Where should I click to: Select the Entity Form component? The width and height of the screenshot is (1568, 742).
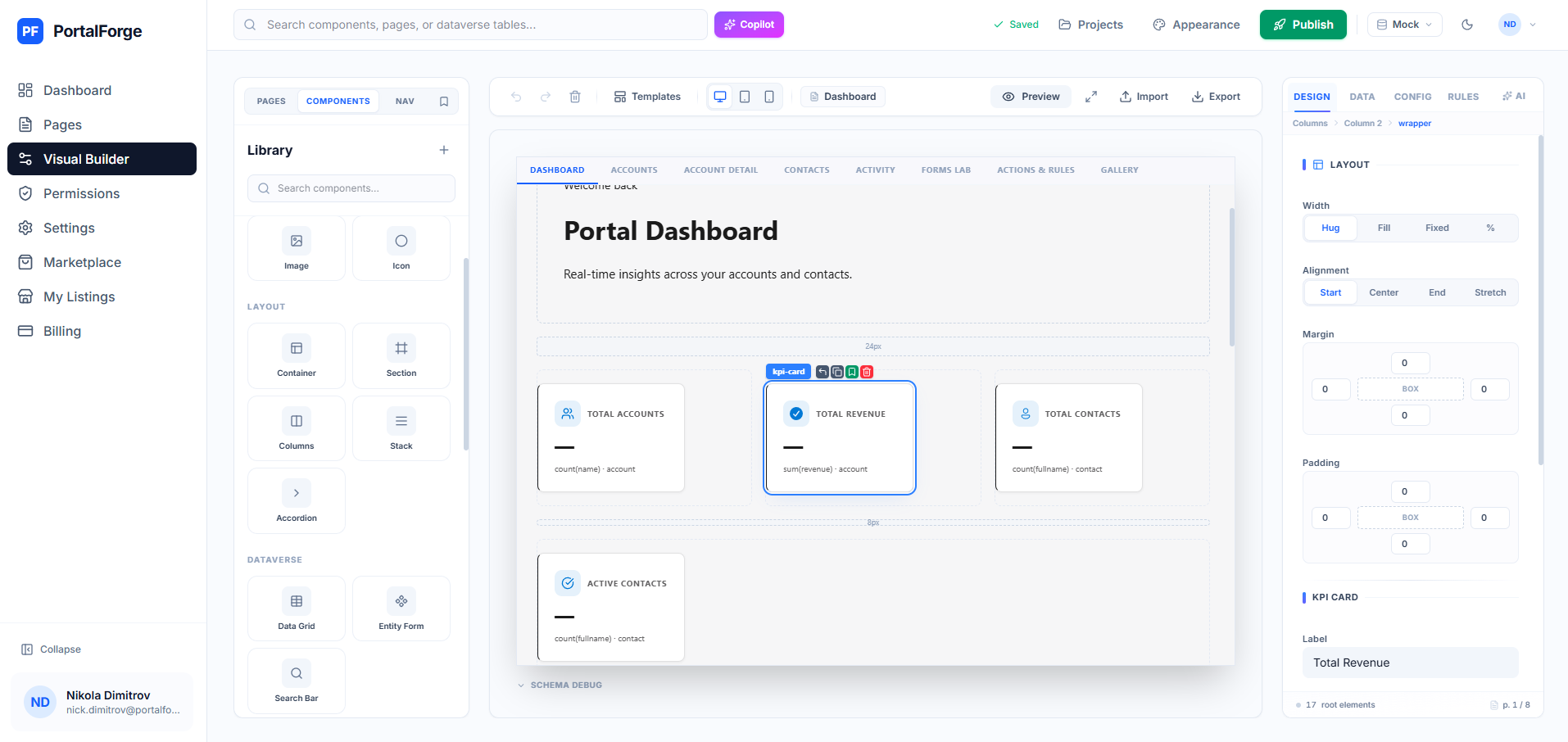pos(401,608)
